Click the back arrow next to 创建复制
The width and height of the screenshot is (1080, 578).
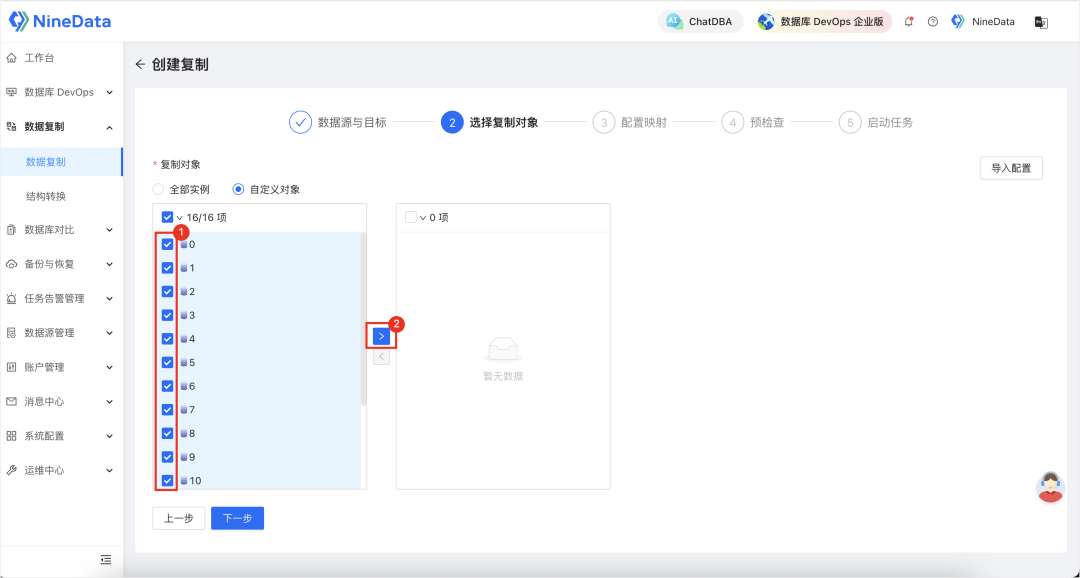140,62
